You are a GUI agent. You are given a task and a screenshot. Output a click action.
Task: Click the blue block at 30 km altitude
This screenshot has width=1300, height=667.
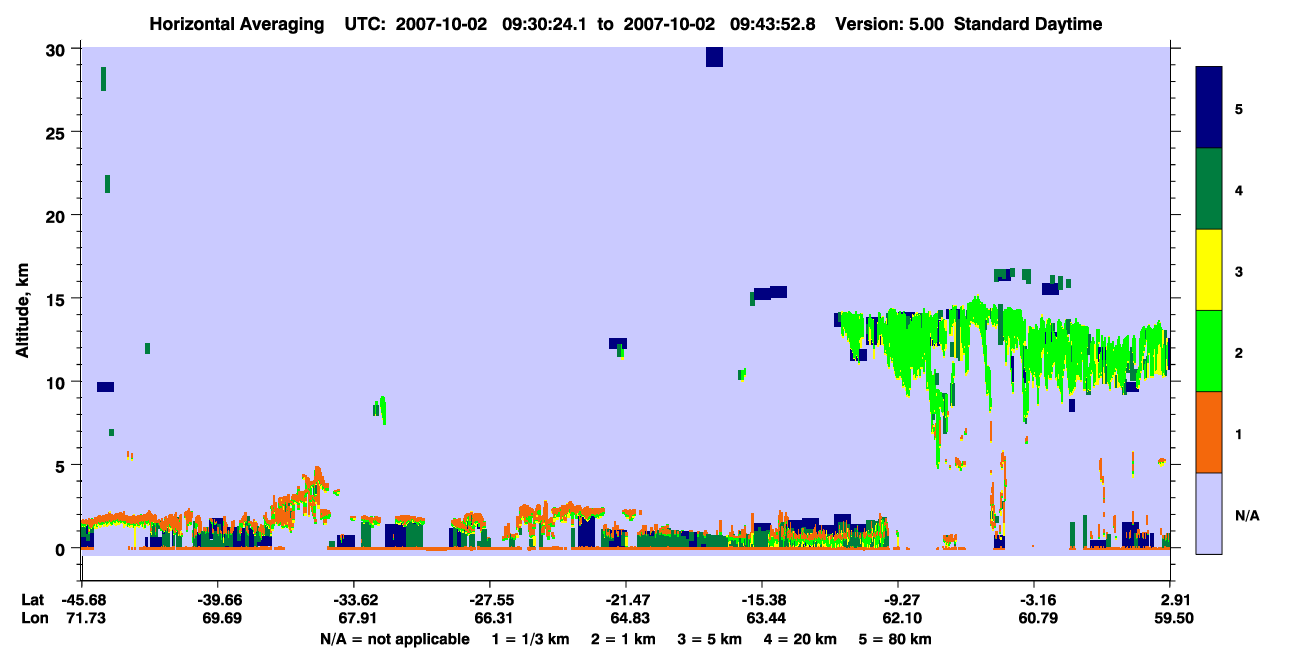pos(714,57)
